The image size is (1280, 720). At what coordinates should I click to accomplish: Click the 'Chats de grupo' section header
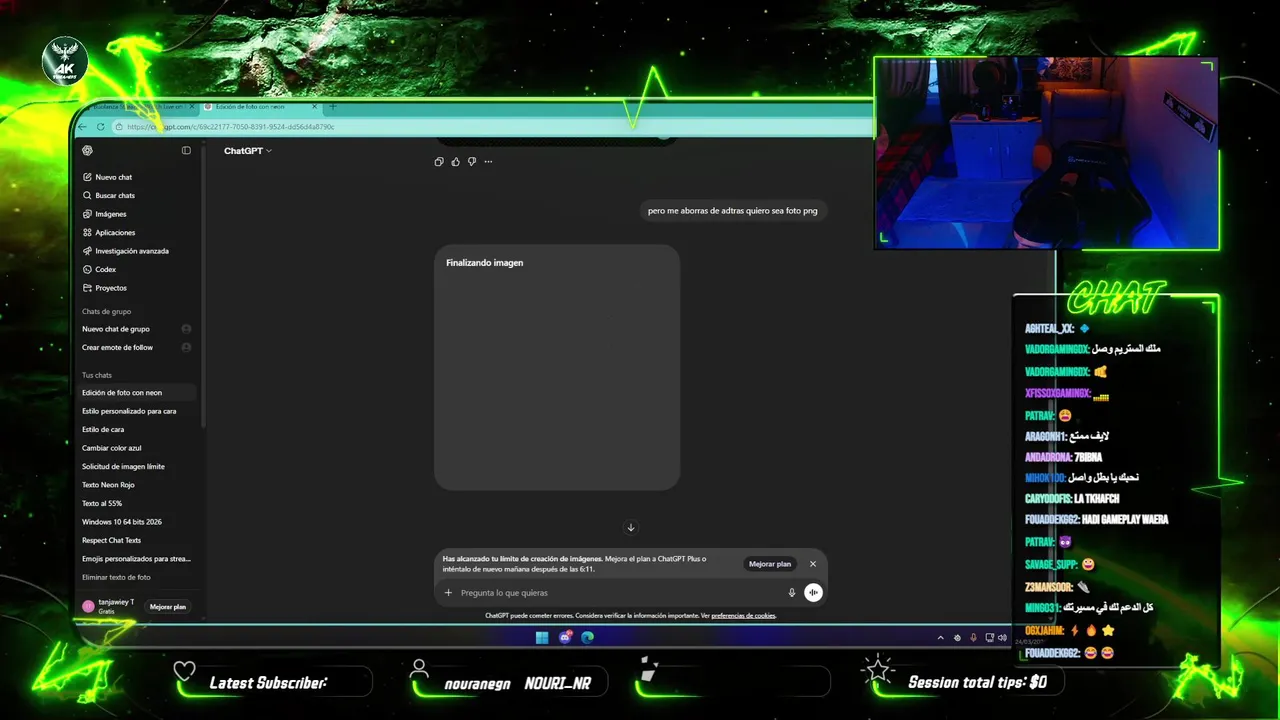[x=106, y=312]
